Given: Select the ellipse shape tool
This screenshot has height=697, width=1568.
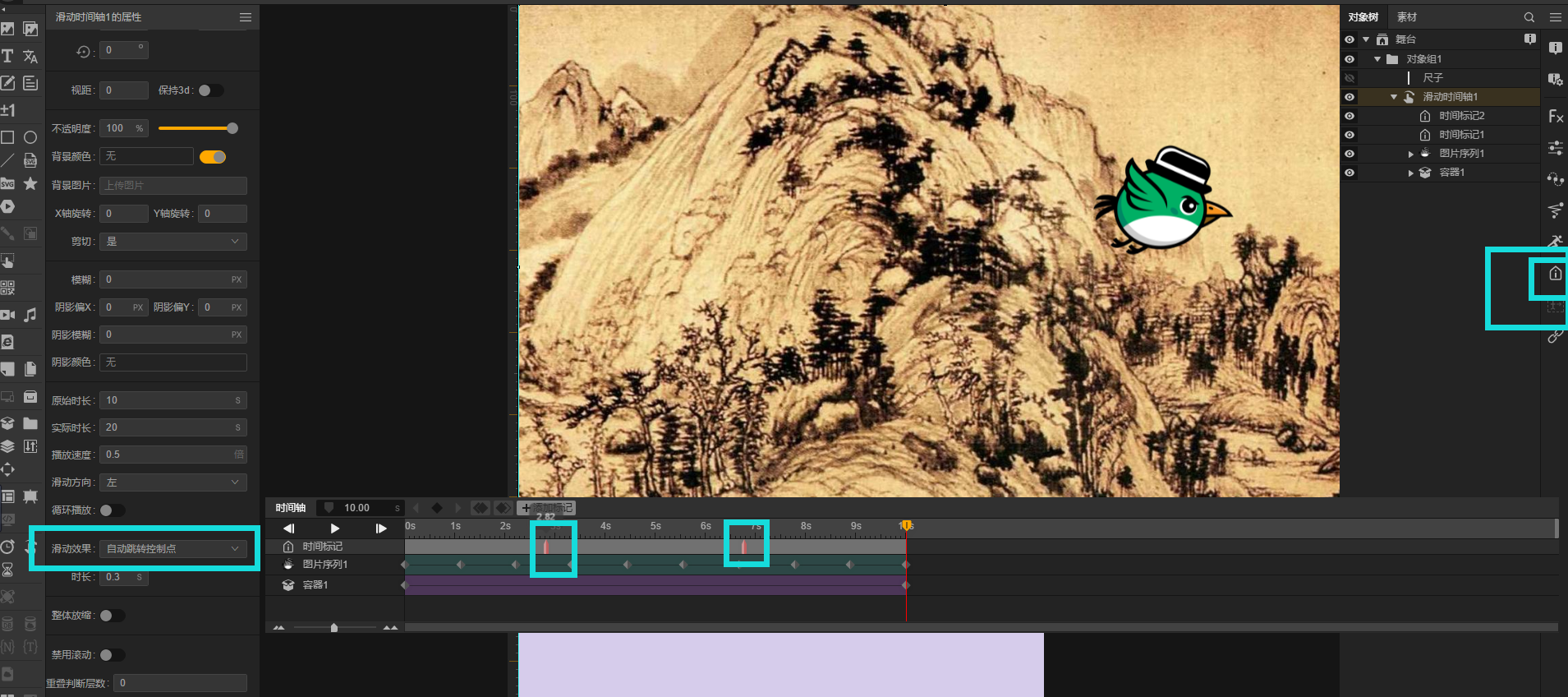Looking at the screenshot, I should point(30,137).
